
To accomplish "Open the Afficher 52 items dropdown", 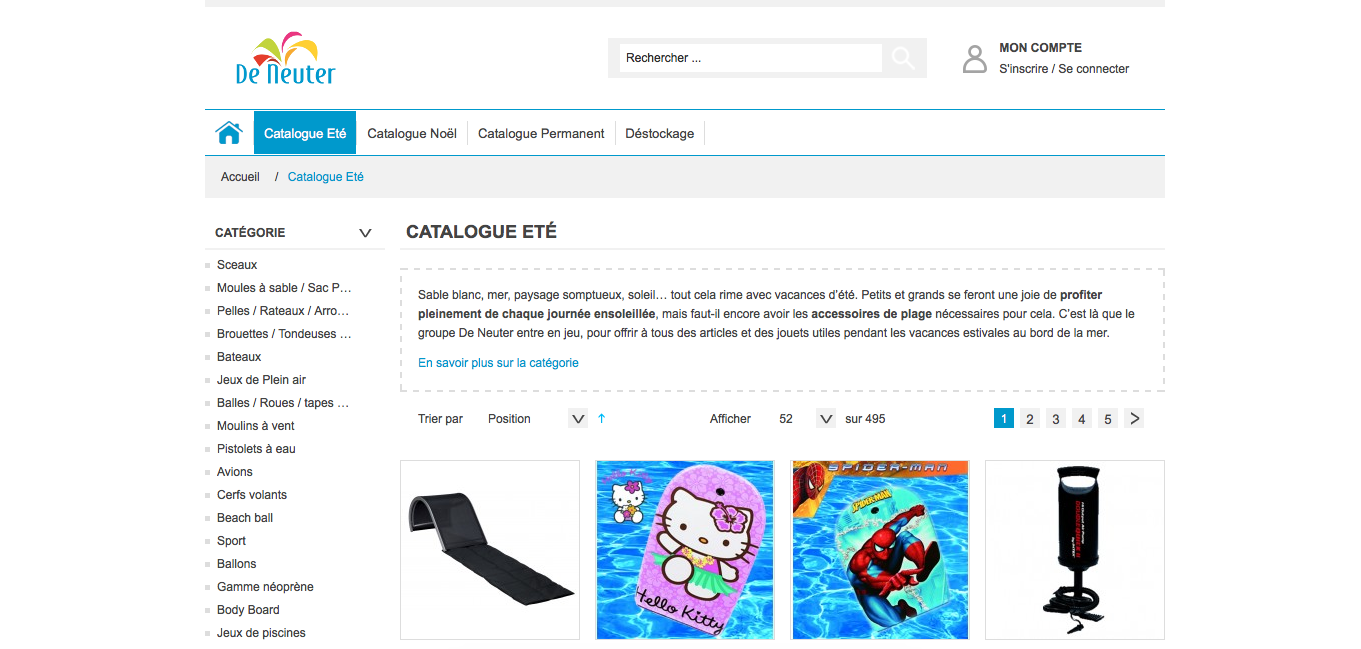I will (x=805, y=419).
